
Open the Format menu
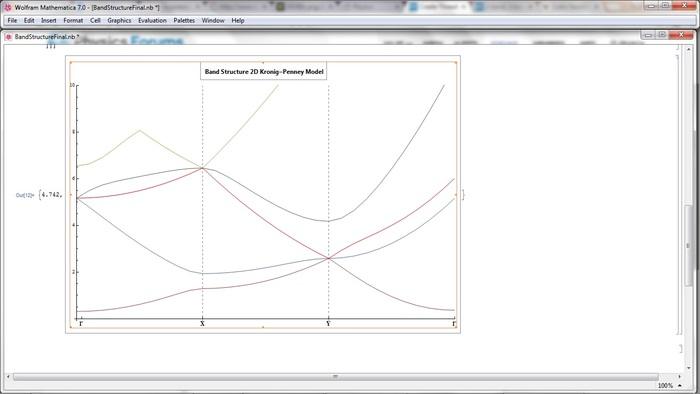[73, 21]
